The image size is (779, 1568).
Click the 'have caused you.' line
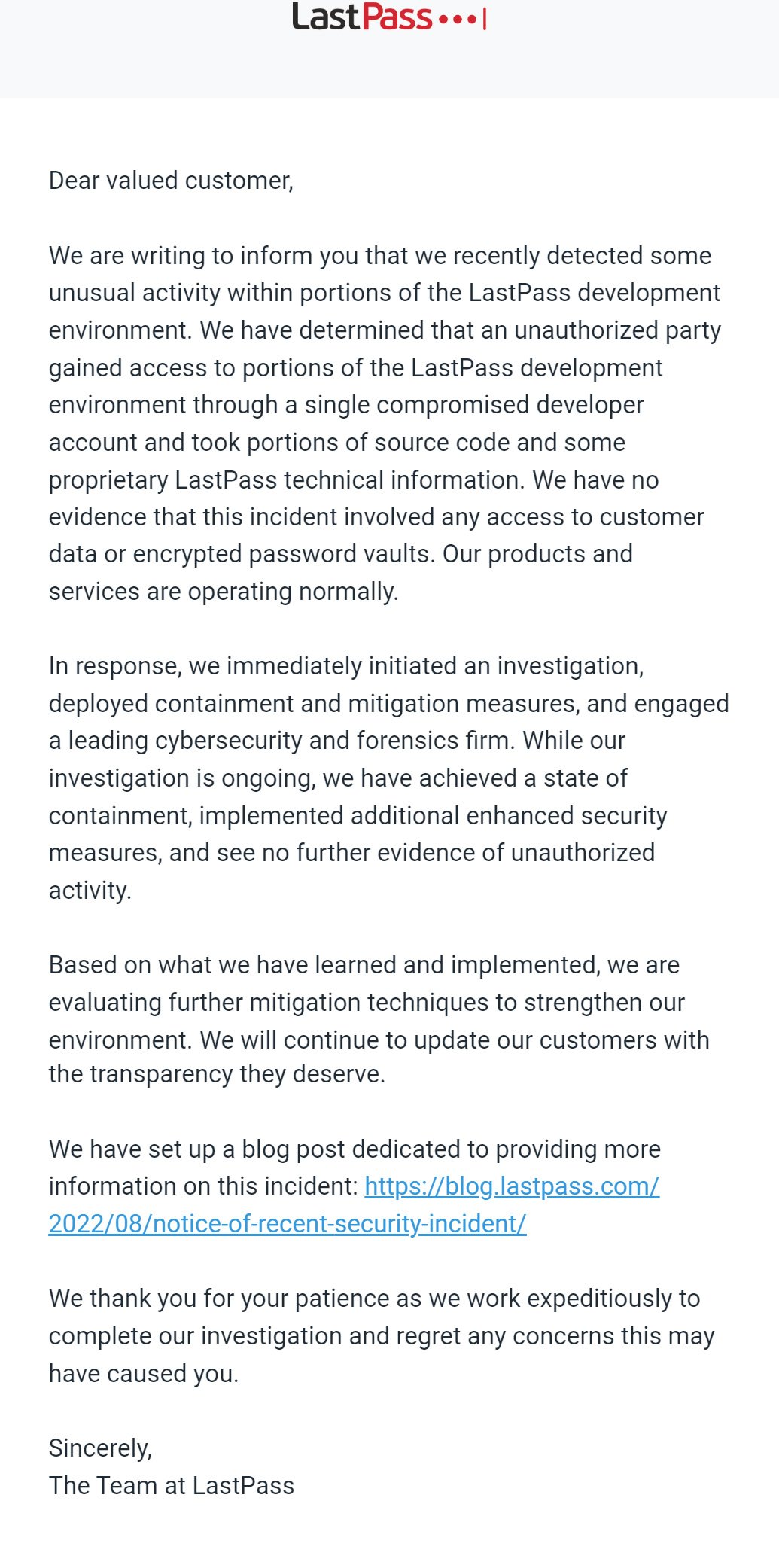[144, 1374]
